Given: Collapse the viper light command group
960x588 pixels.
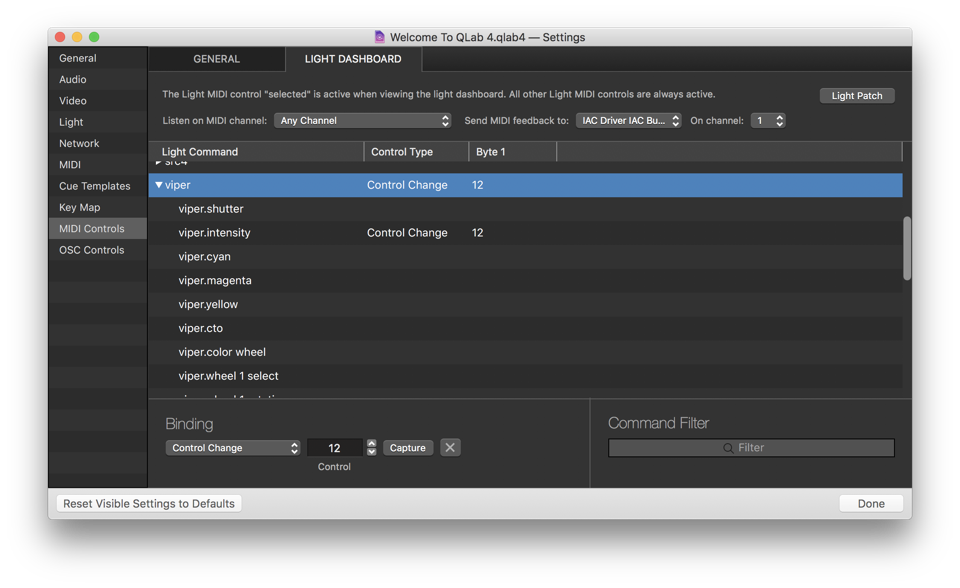Looking at the screenshot, I should [x=158, y=185].
